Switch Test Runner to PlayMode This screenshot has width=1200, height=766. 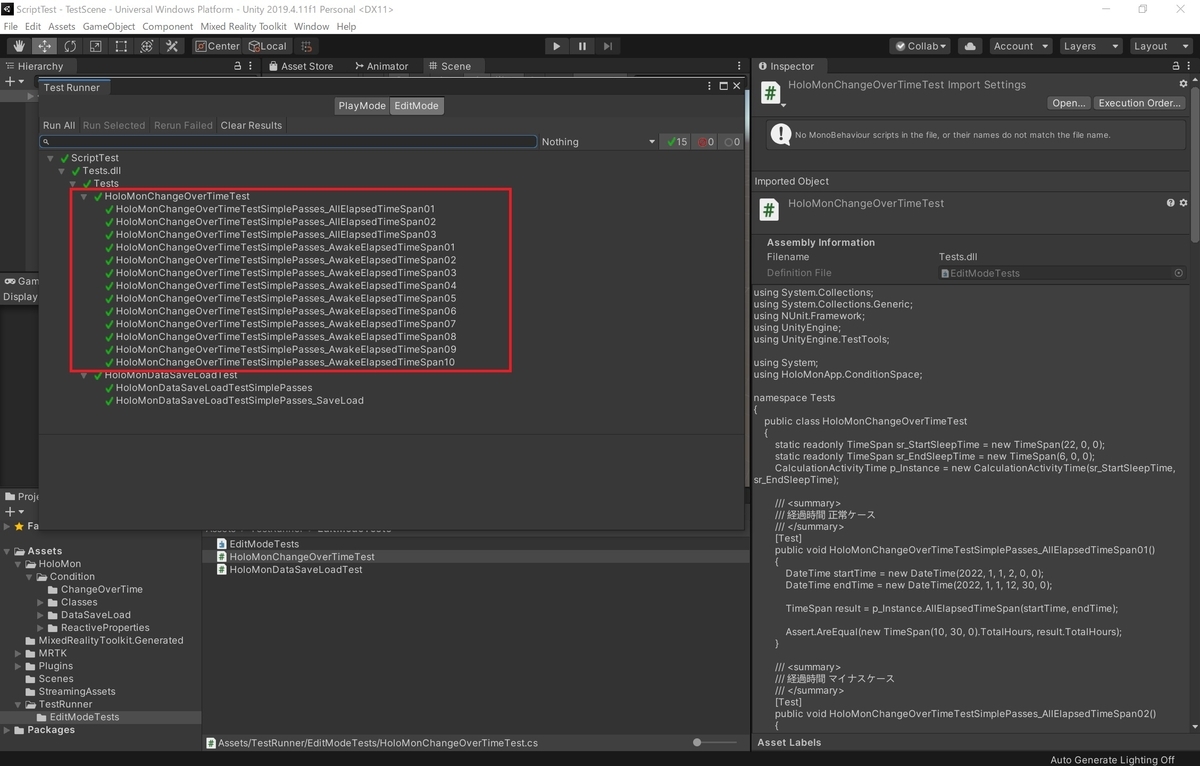point(362,105)
